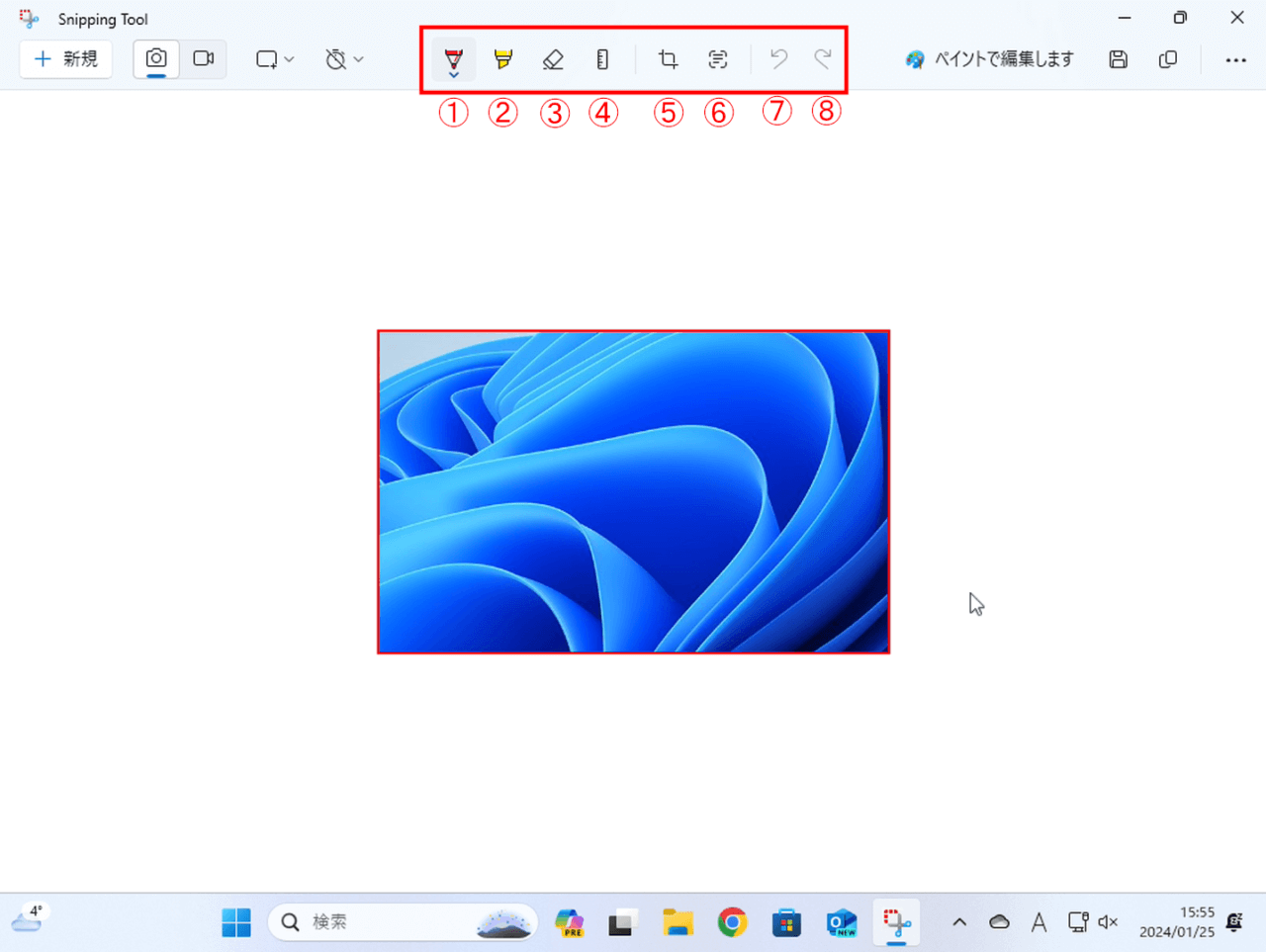
Task: Switch to screenshot capture mode
Action: pyautogui.click(x=156, y=59)
